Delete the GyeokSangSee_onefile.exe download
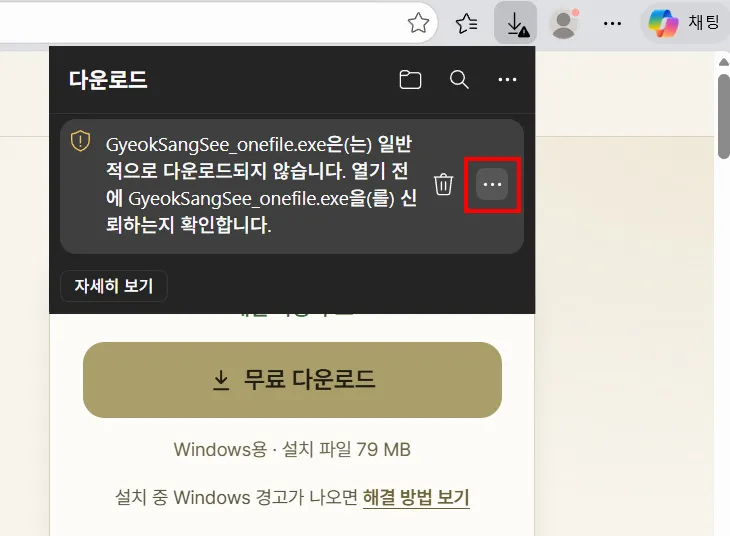This screenshot has height=536, width=730. tap(443, 184)
